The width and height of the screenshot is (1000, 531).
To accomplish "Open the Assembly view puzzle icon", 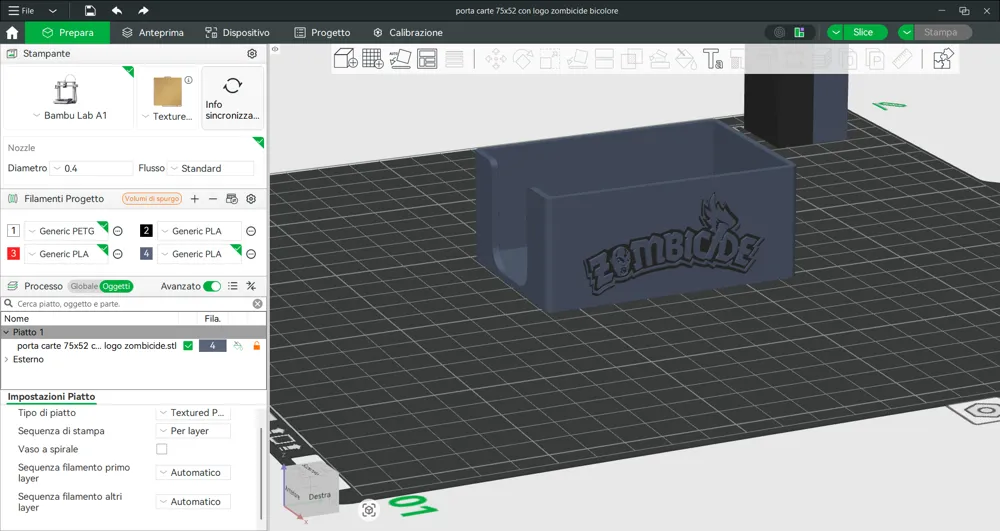I will point(943,59).
